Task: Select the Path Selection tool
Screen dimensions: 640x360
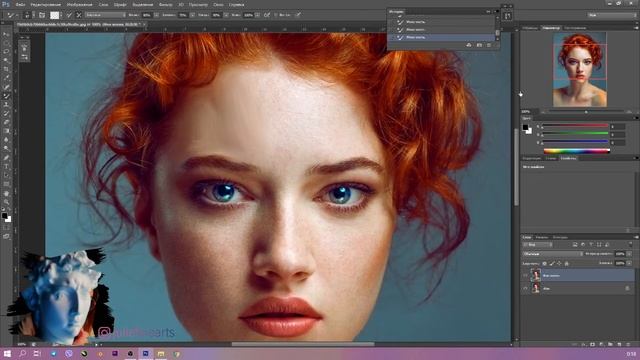Action: pos(6,176)
